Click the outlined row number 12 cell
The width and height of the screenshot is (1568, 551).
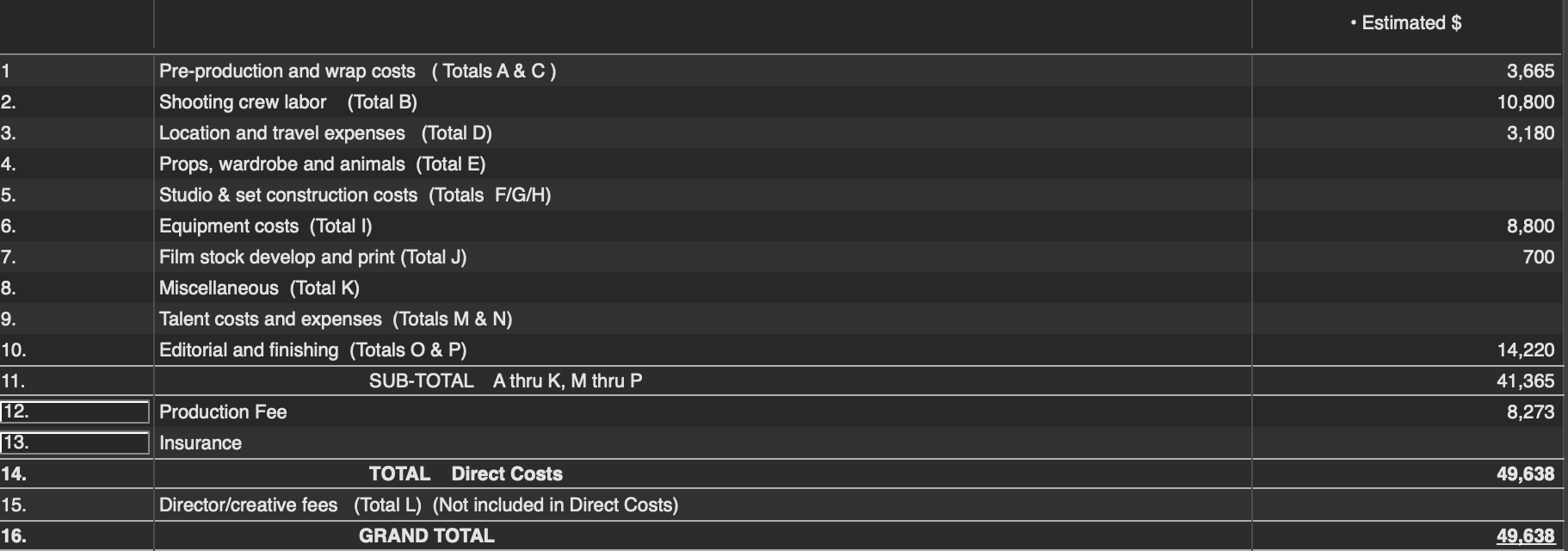75,412
